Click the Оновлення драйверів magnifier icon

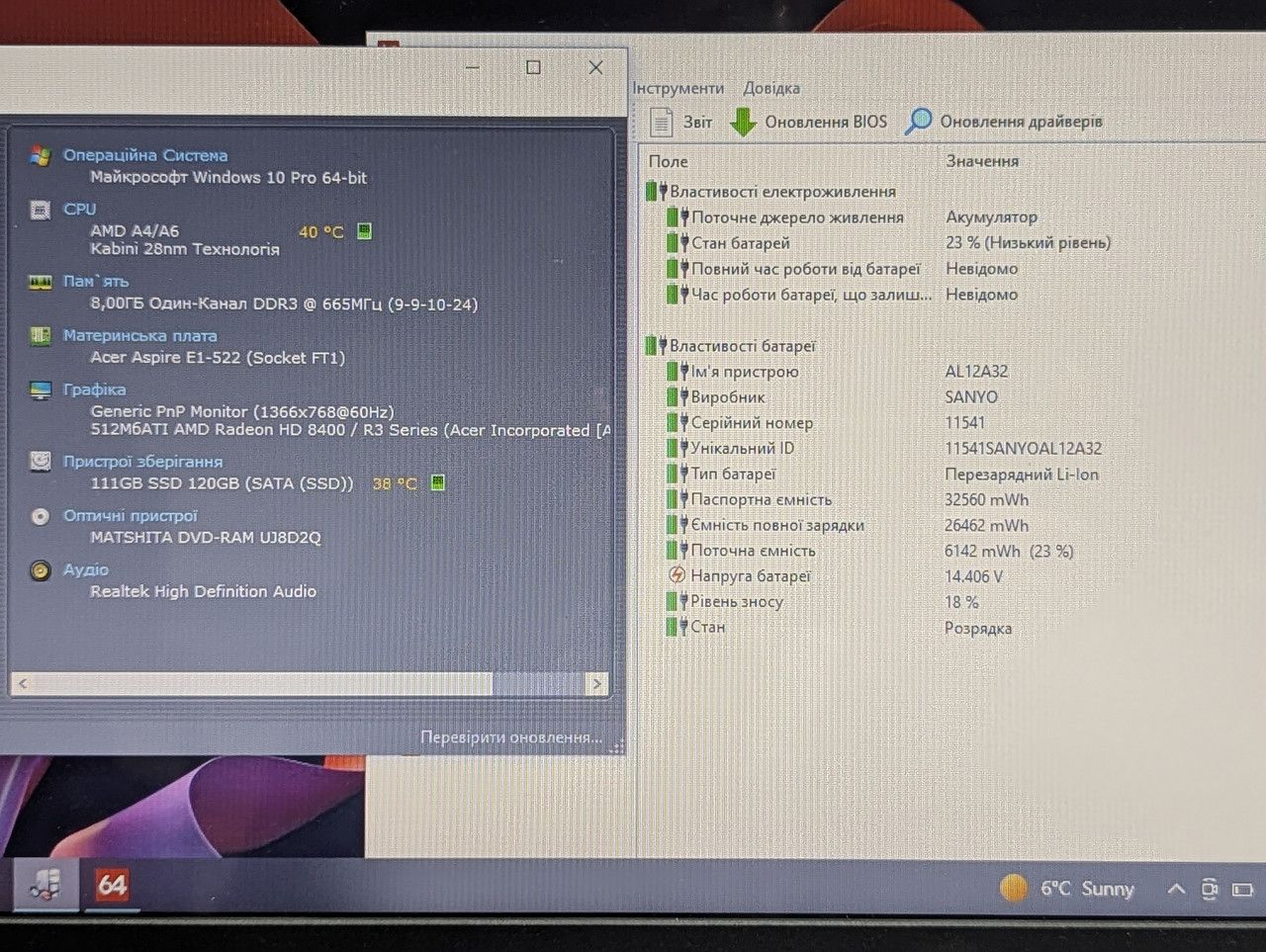tap(919, 121)
